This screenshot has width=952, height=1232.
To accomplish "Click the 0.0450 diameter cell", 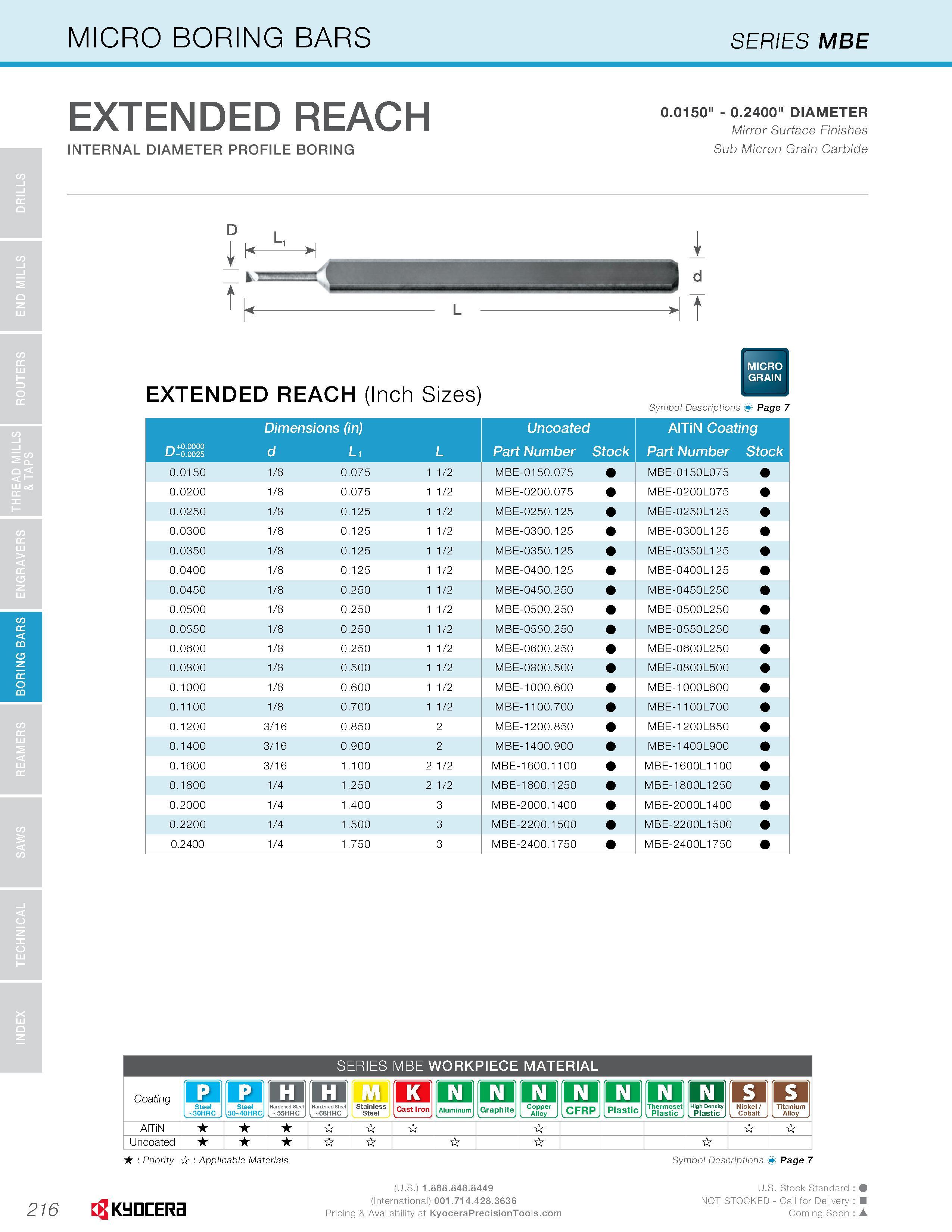I will pos(188,590).
